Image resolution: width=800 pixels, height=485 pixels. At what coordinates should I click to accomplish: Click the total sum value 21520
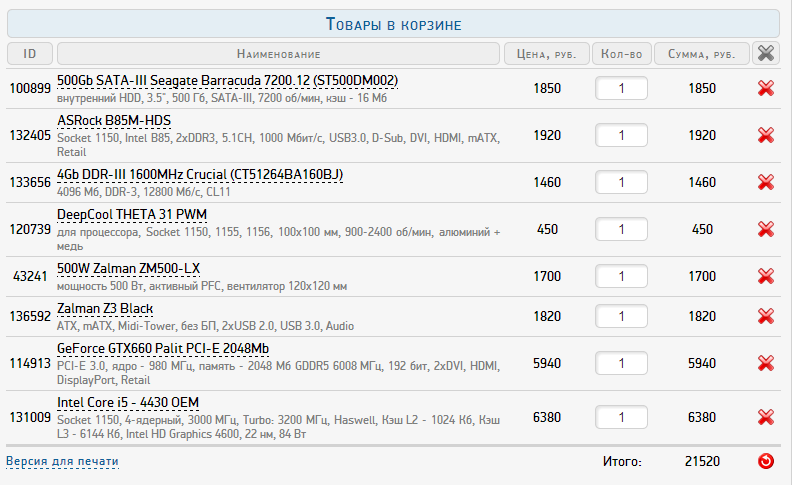(x=702, y=462)
